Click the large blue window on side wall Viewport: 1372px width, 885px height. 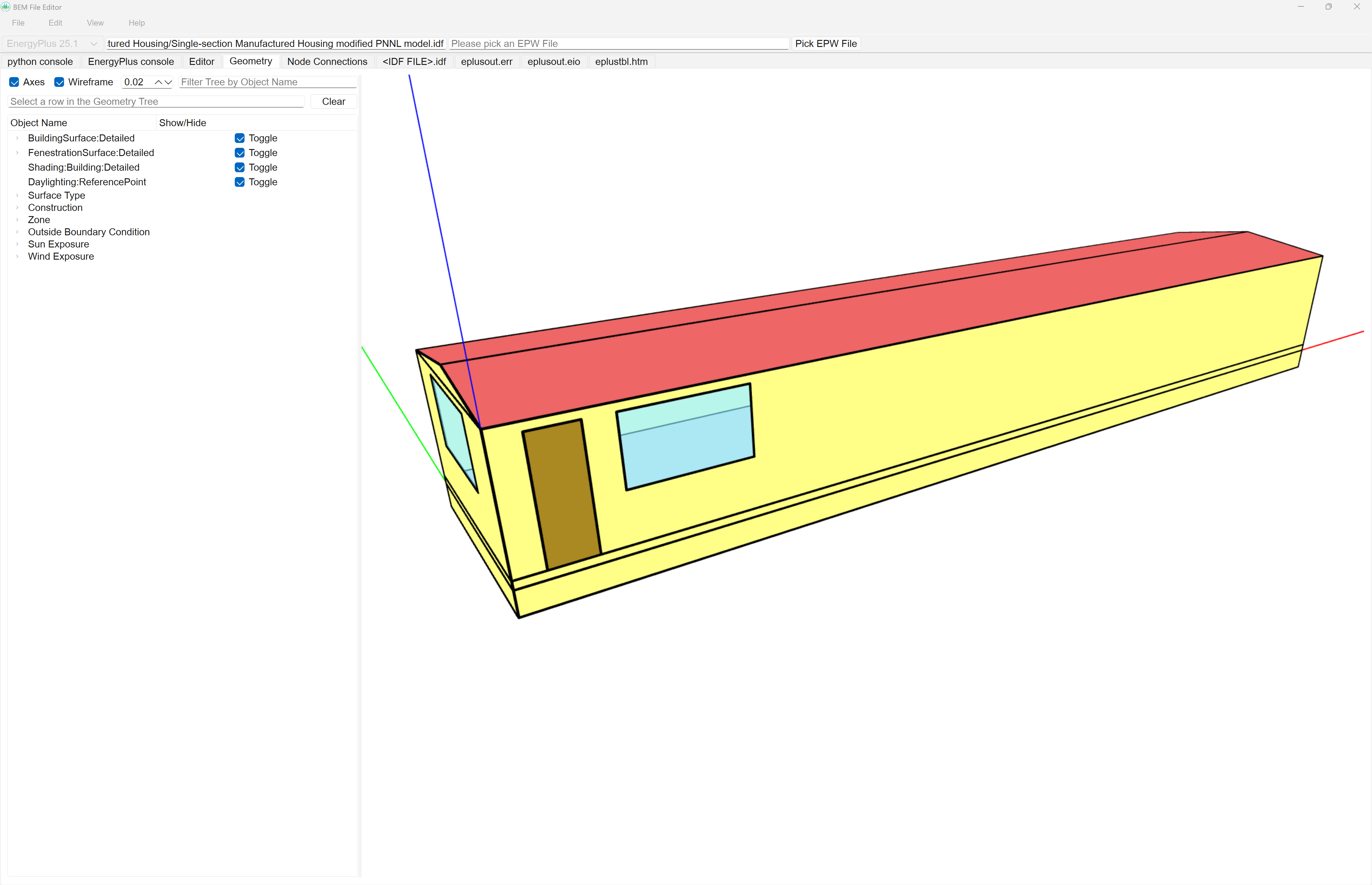685,437
